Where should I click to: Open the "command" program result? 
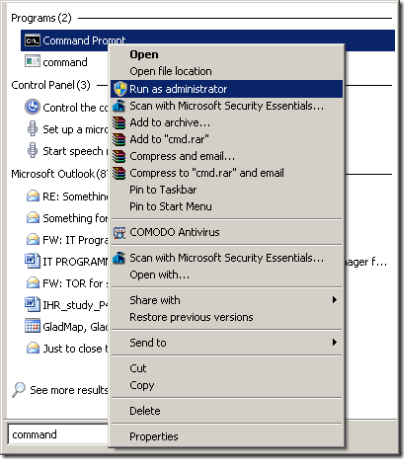tap(65, 62)
